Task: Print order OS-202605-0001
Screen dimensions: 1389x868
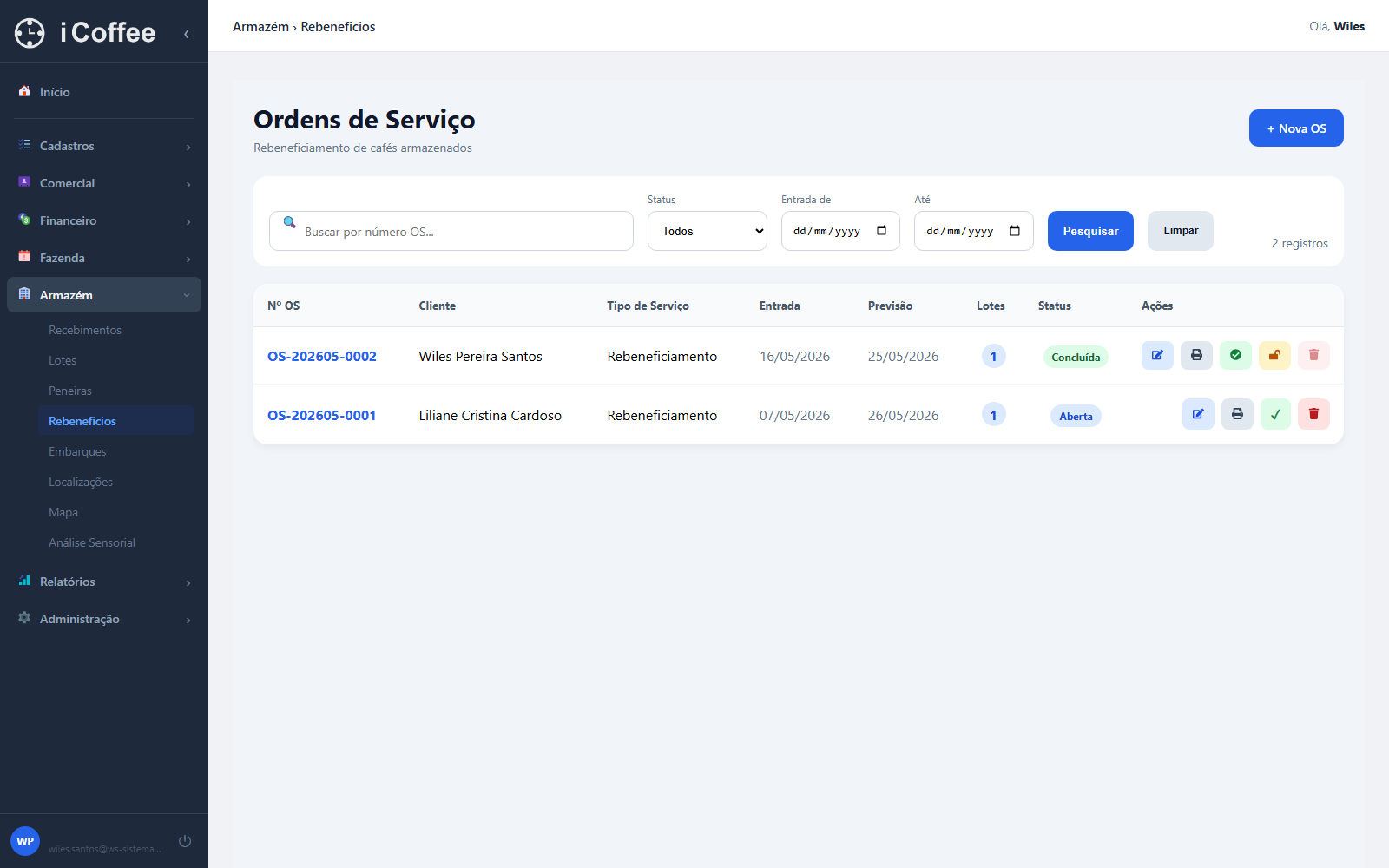Action: 1237,414
